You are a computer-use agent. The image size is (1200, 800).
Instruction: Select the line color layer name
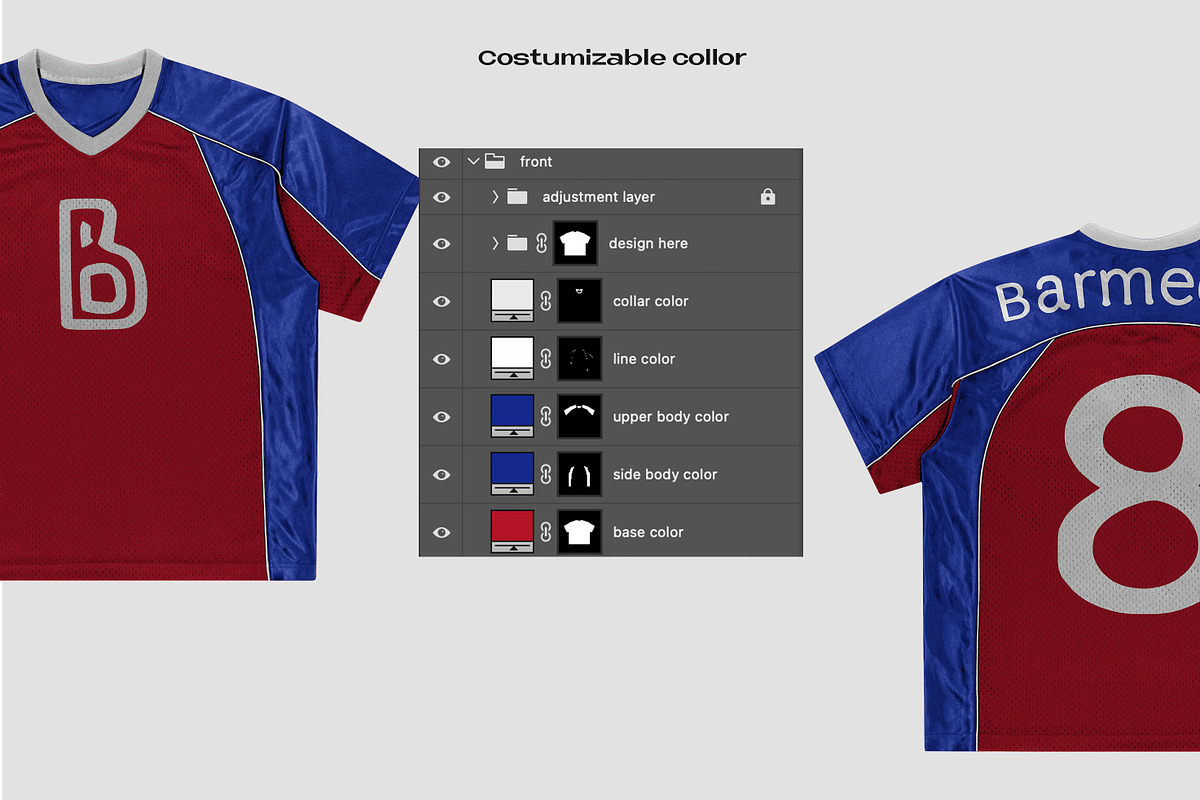pyautogui.click(x=644, y=360)
